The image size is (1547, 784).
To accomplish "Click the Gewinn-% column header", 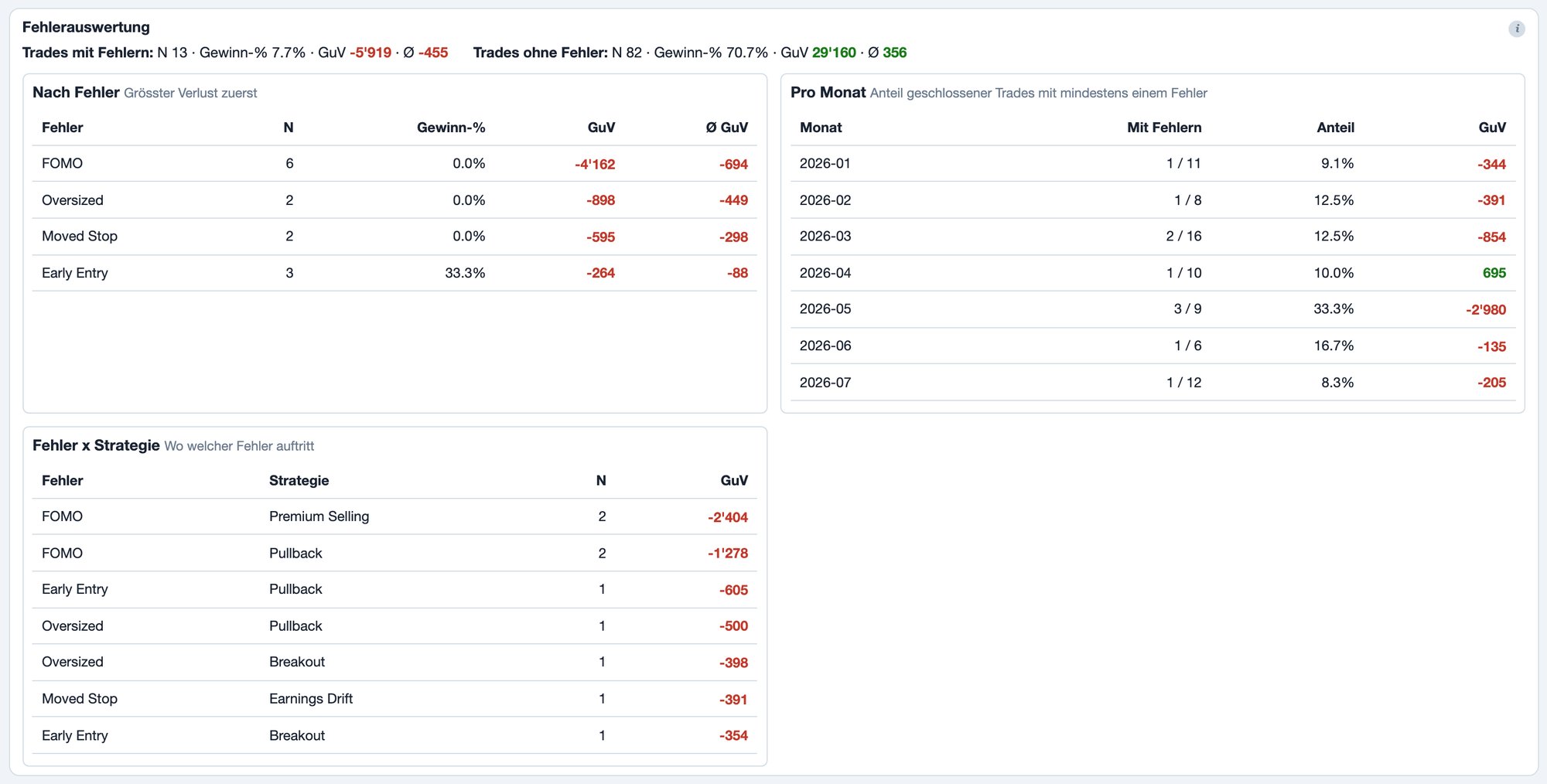I will (451, 128).
